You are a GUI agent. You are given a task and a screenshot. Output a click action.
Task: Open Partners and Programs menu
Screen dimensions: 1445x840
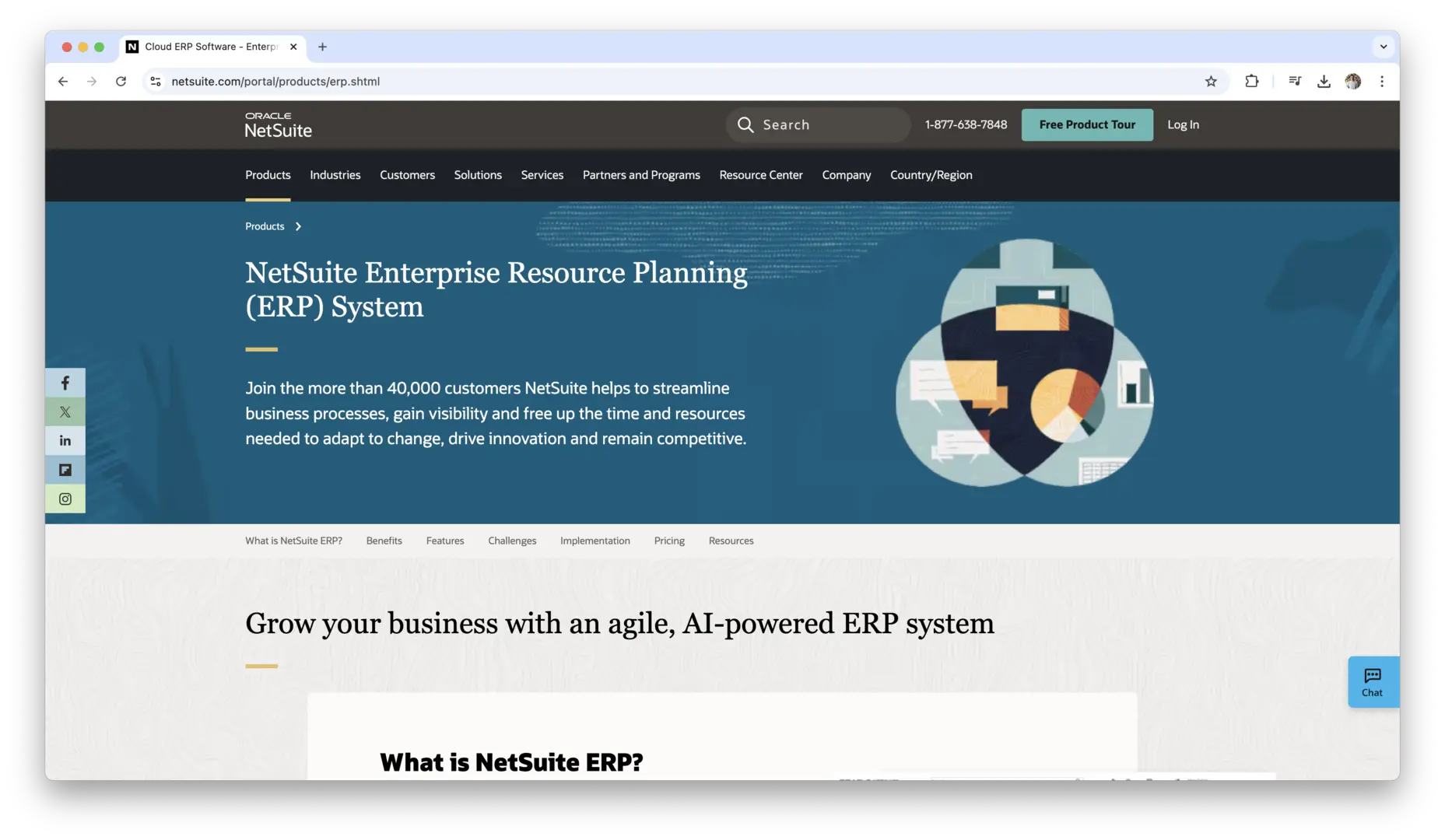pyautogui.click(x=641, y=175)
